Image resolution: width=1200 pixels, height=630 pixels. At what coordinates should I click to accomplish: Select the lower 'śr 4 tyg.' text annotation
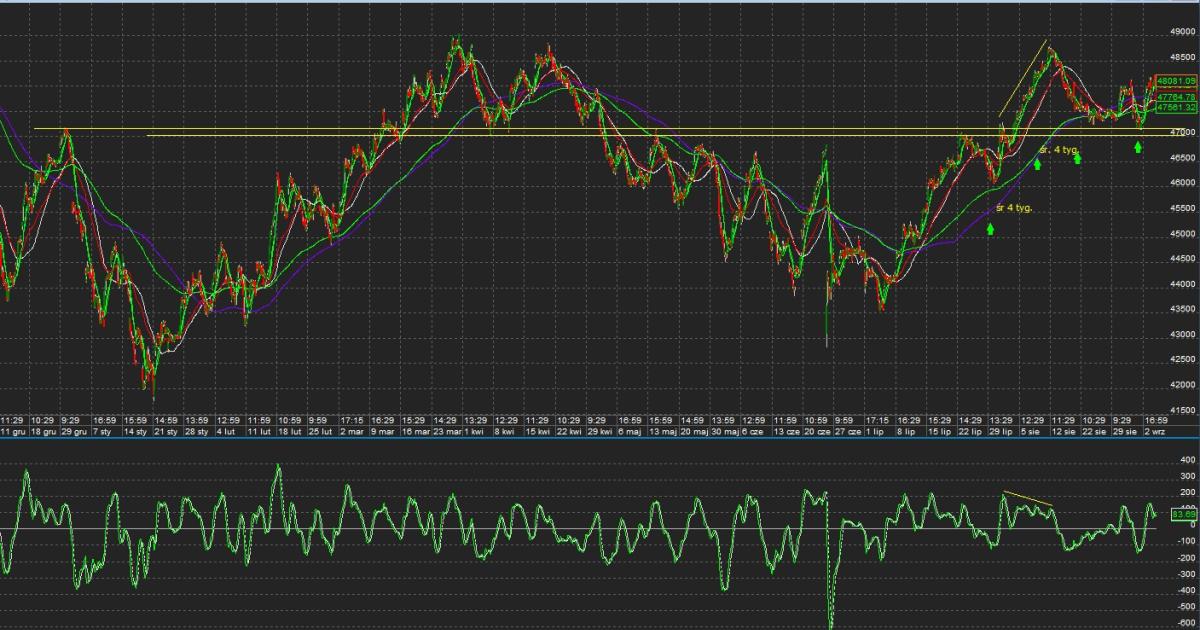pos(1013,208)
